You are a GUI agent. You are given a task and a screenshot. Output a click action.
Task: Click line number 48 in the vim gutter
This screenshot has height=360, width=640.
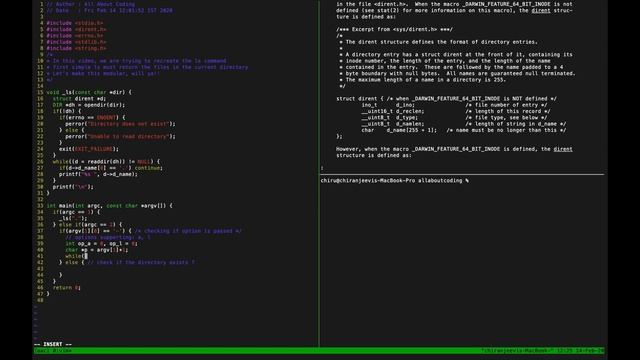coord(40,300)
